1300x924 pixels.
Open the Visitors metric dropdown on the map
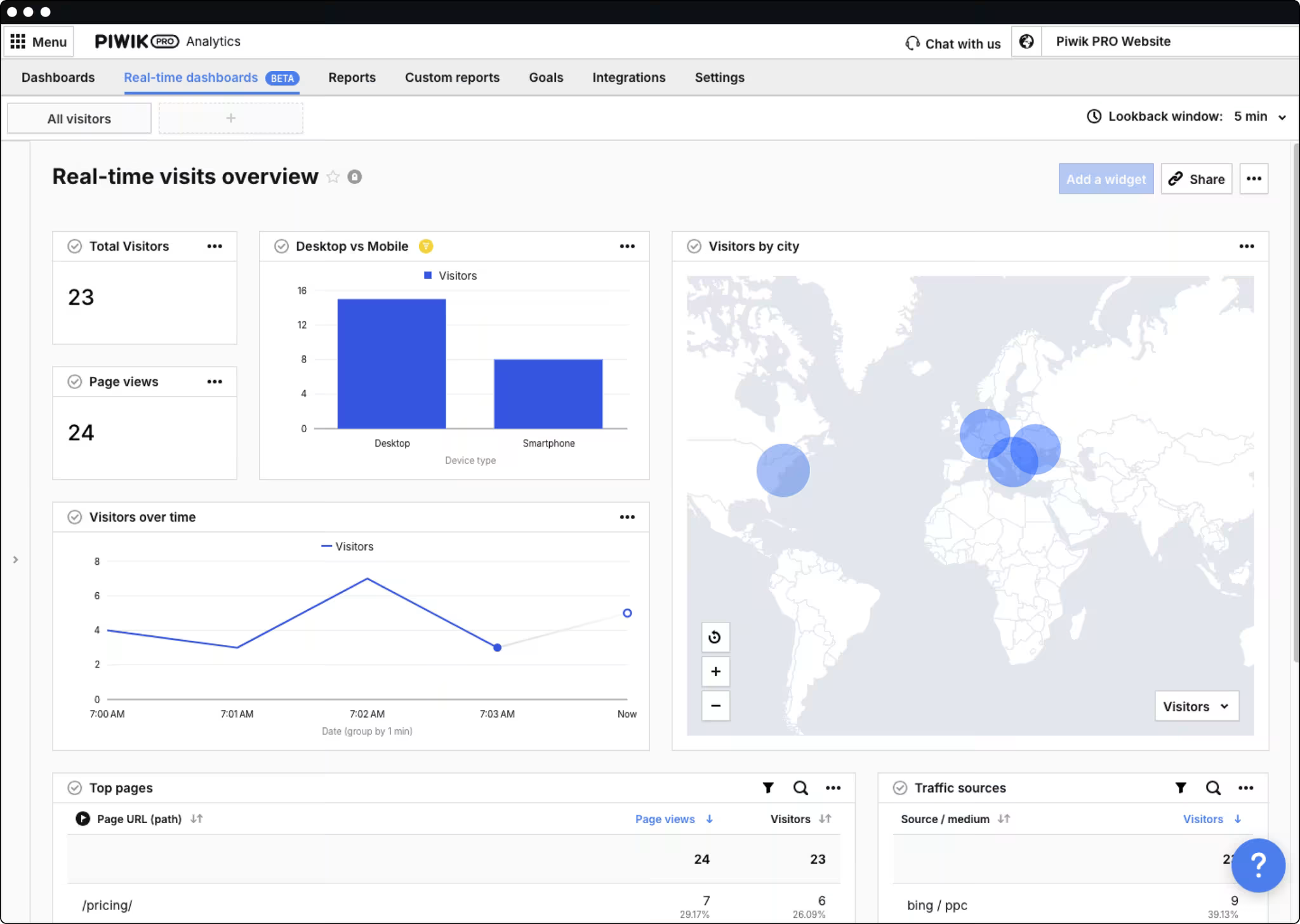[x=1196, y=706]
